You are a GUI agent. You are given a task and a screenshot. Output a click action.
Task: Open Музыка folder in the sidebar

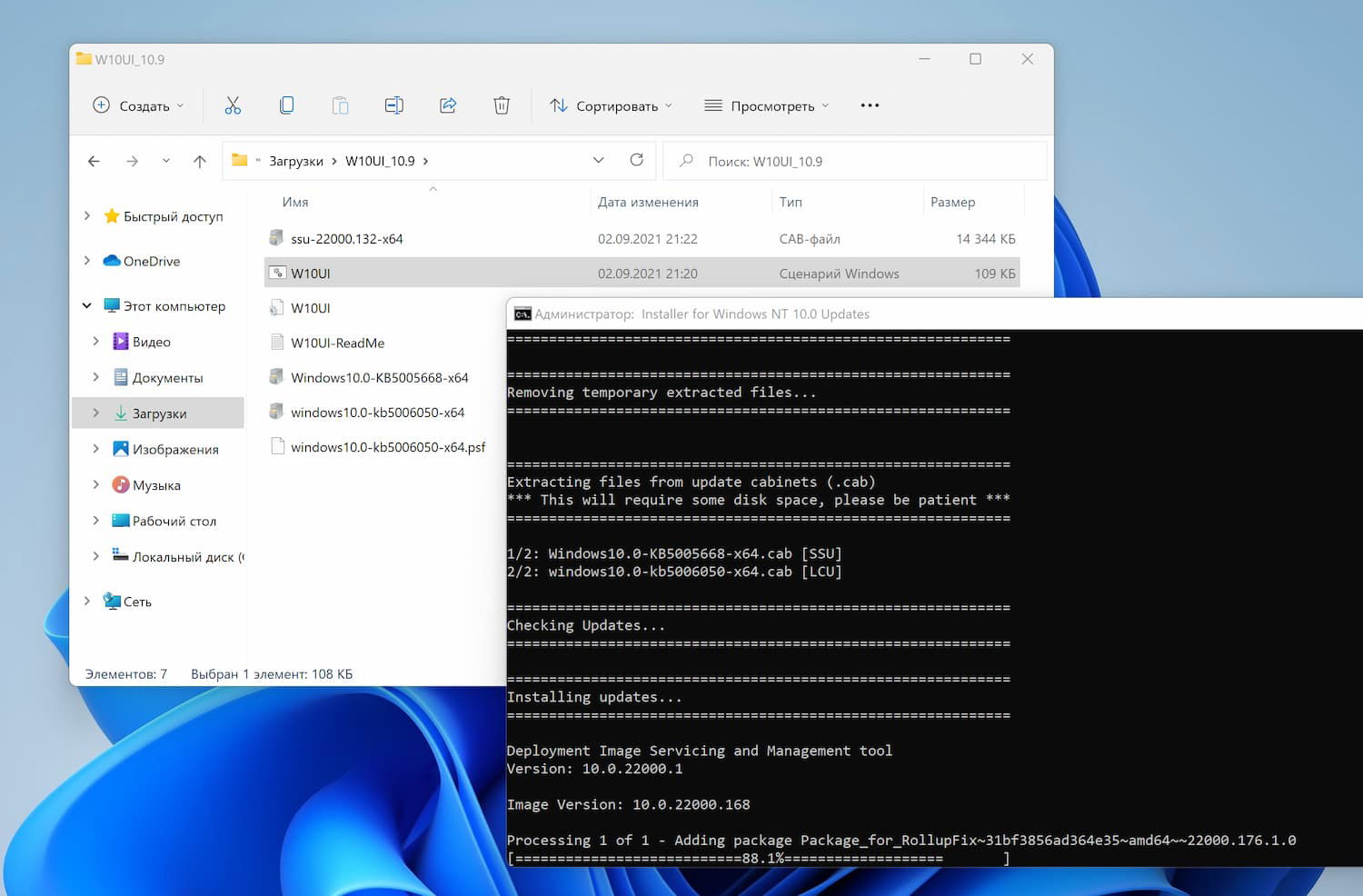[x=156, y=485]
